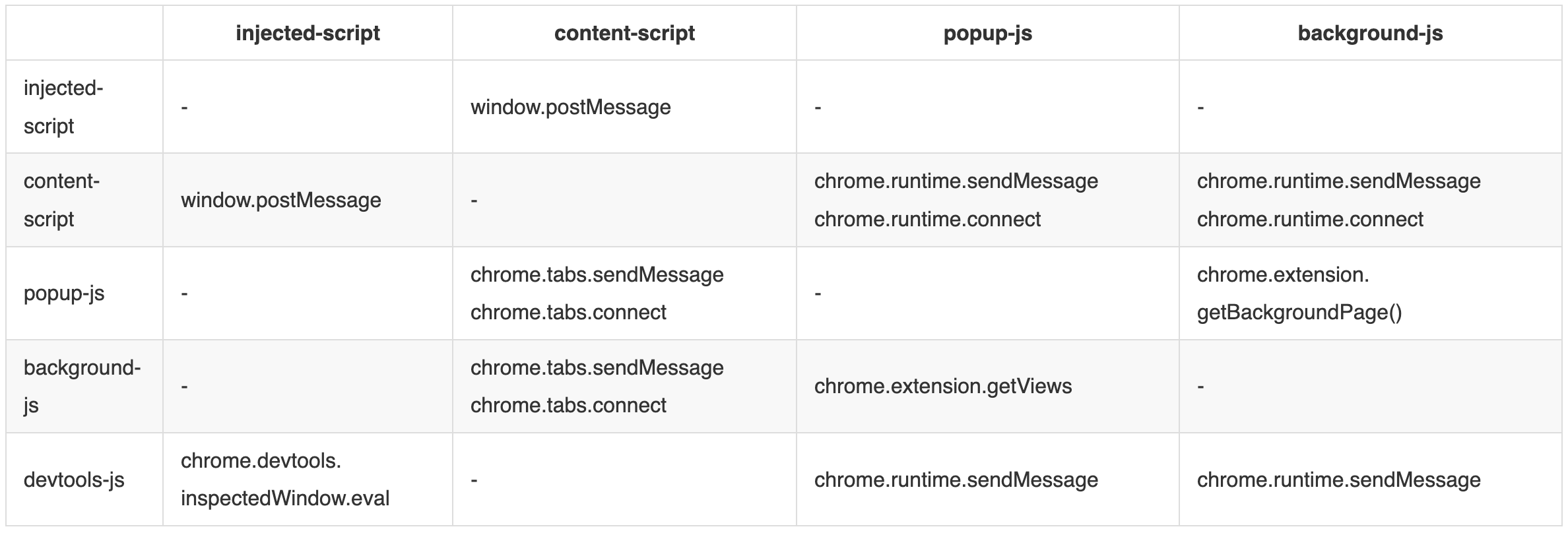The width and height of the screenshot is (1568, 533).
Task: Click the injected-script row label
Action: coord(63,107)
